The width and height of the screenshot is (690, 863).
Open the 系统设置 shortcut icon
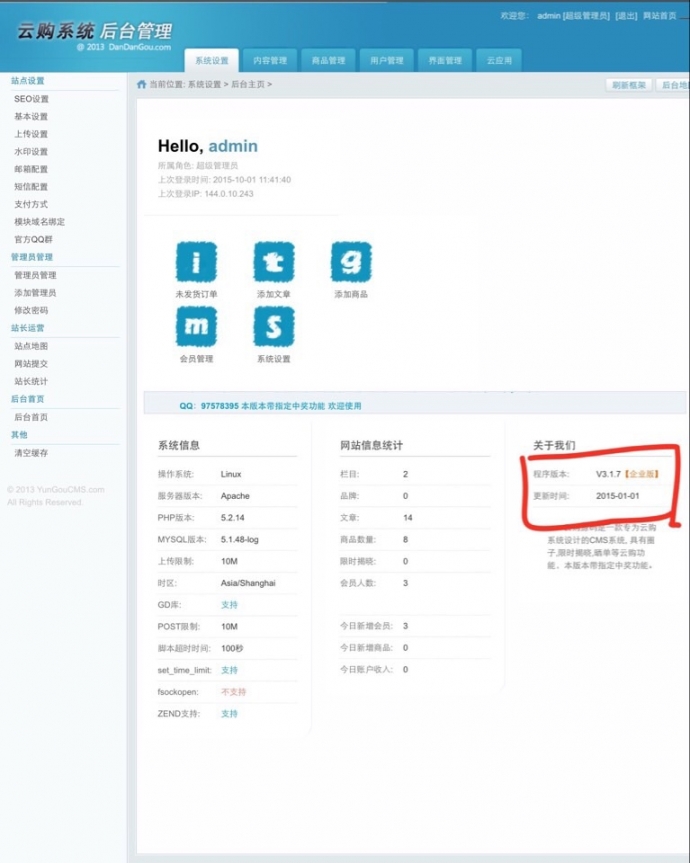click(274, 326)
